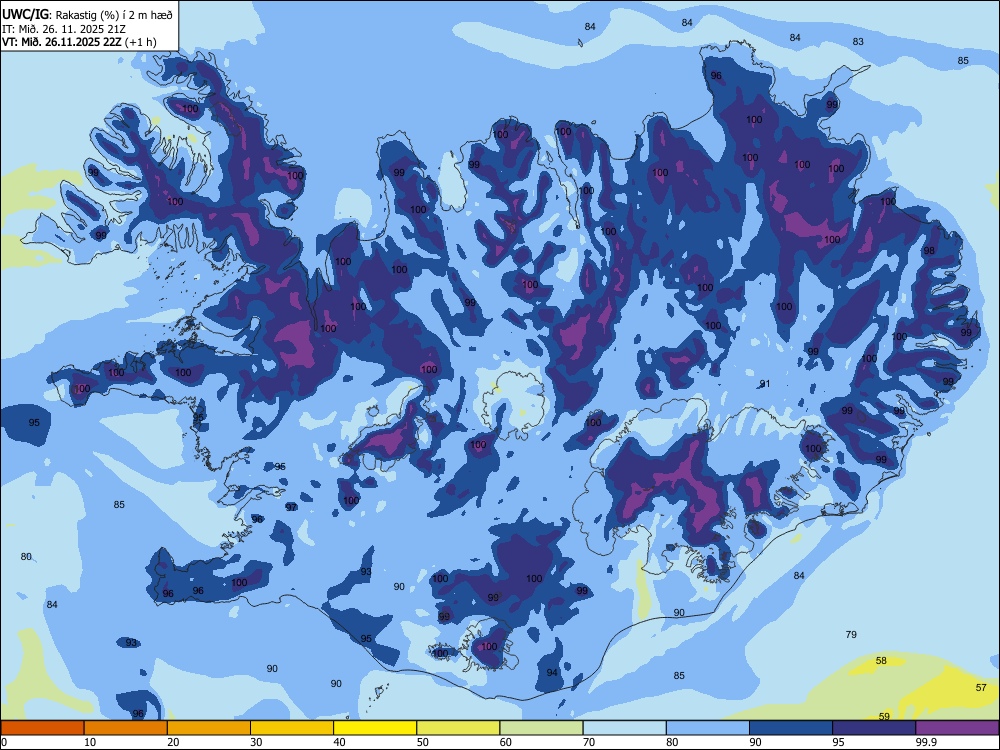Click the '98' humidity value on the map
1000x750 pixels.
pos(929,251)
